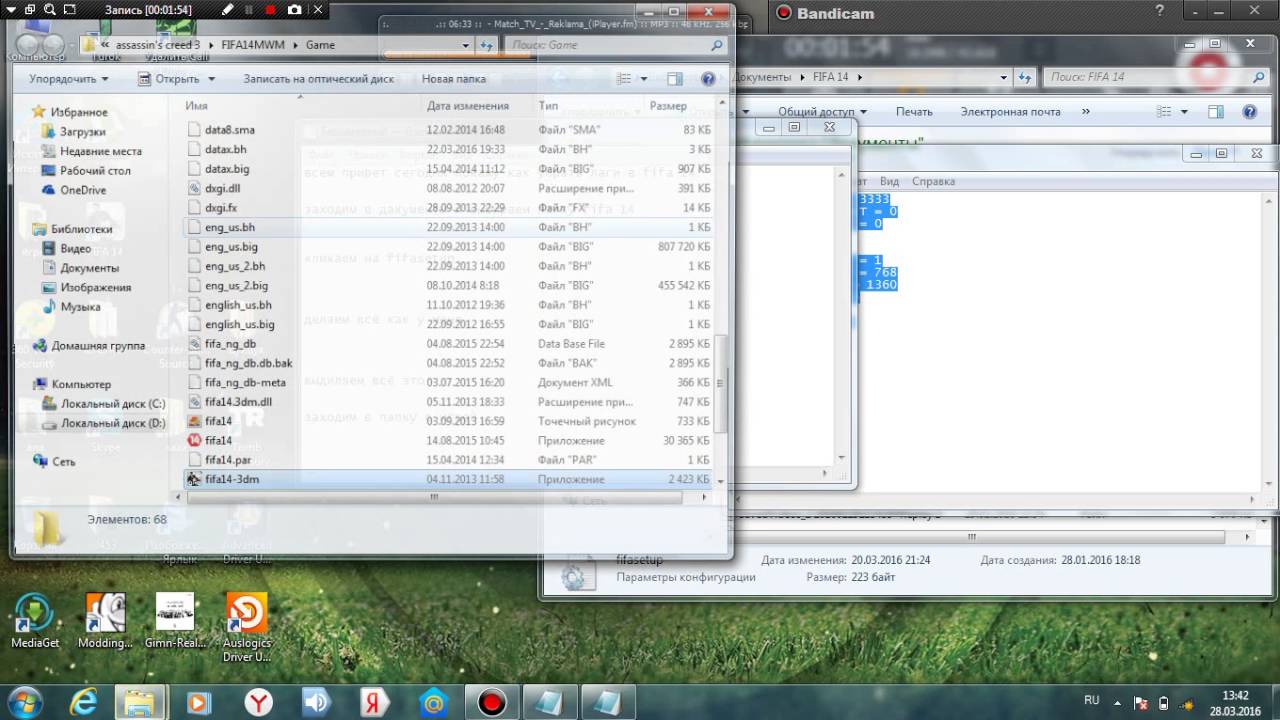Select Сеть in the navigation pane
The height and width of the screenshot is (720, 1280).
click(63, 462)
